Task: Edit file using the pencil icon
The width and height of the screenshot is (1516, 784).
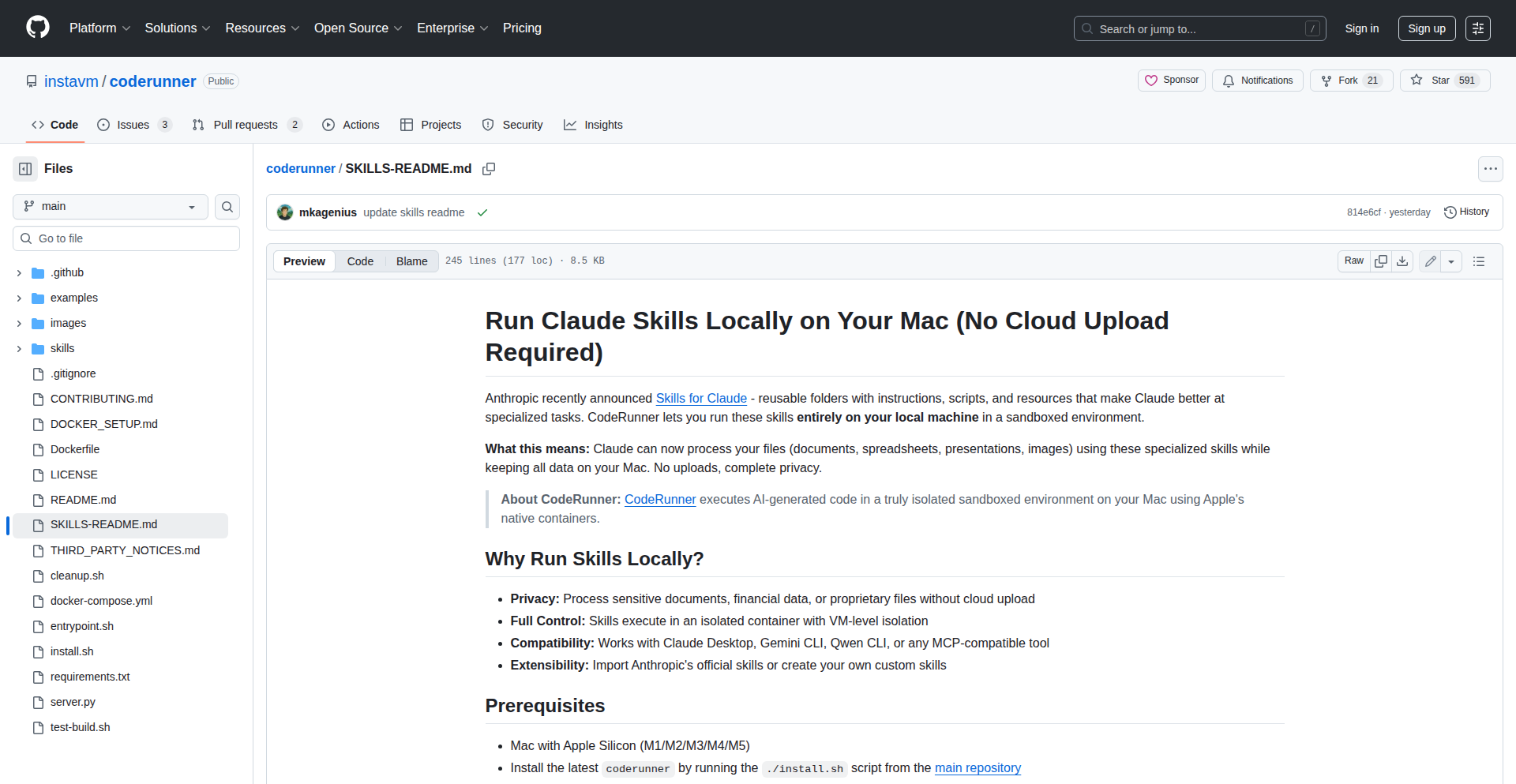Action: (x=1430, y=261)
